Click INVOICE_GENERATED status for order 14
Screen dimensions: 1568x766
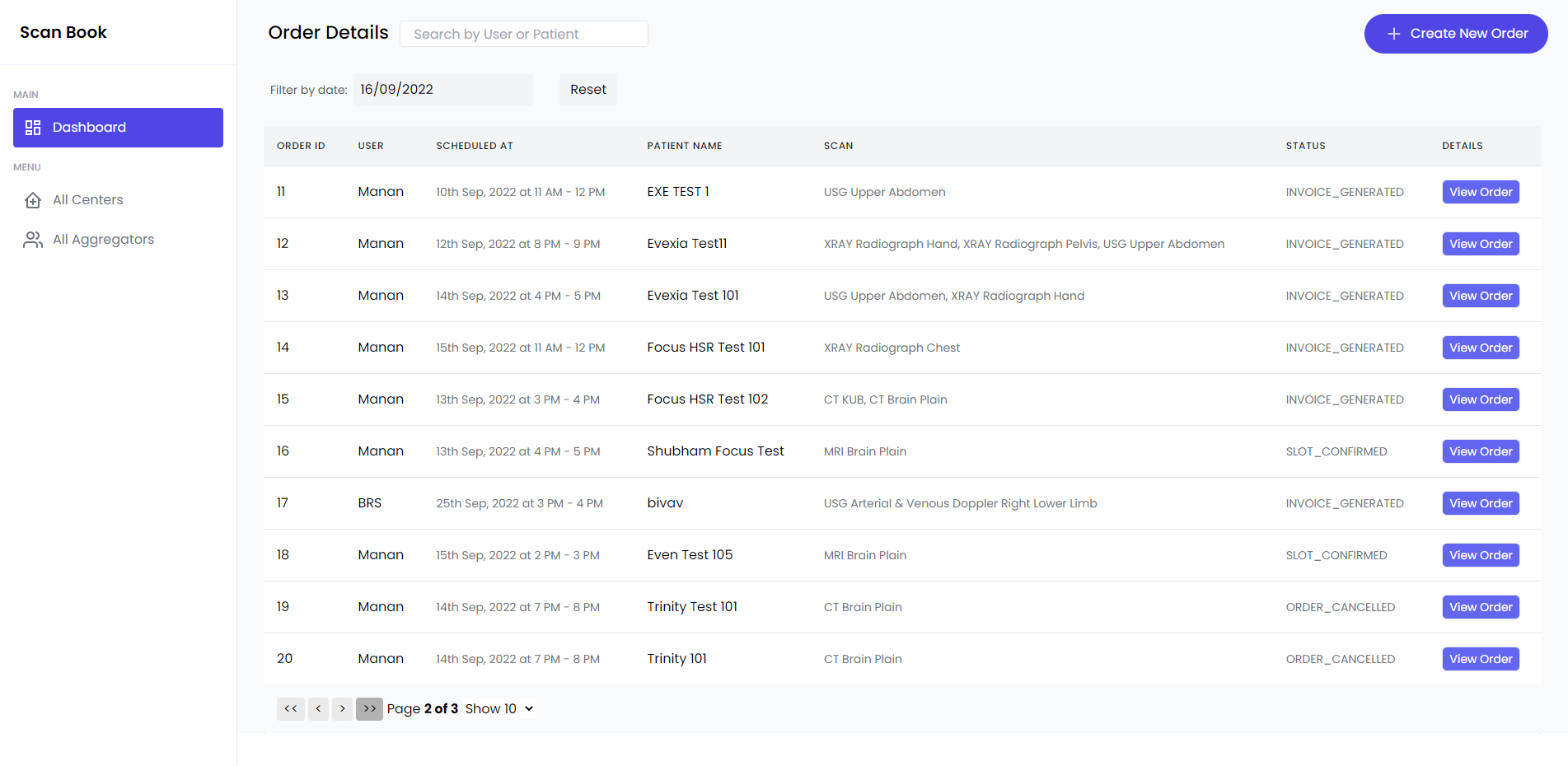point(1345,348)
